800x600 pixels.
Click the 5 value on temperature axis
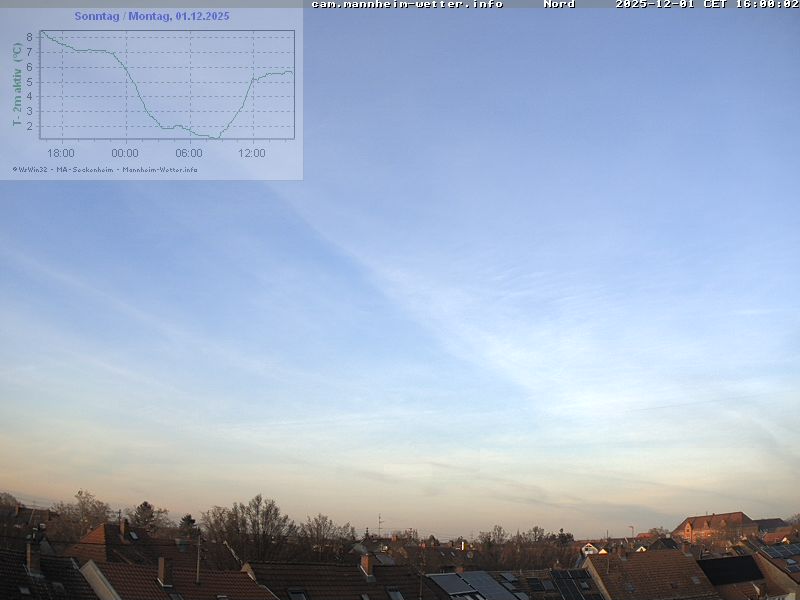(30, 82)
